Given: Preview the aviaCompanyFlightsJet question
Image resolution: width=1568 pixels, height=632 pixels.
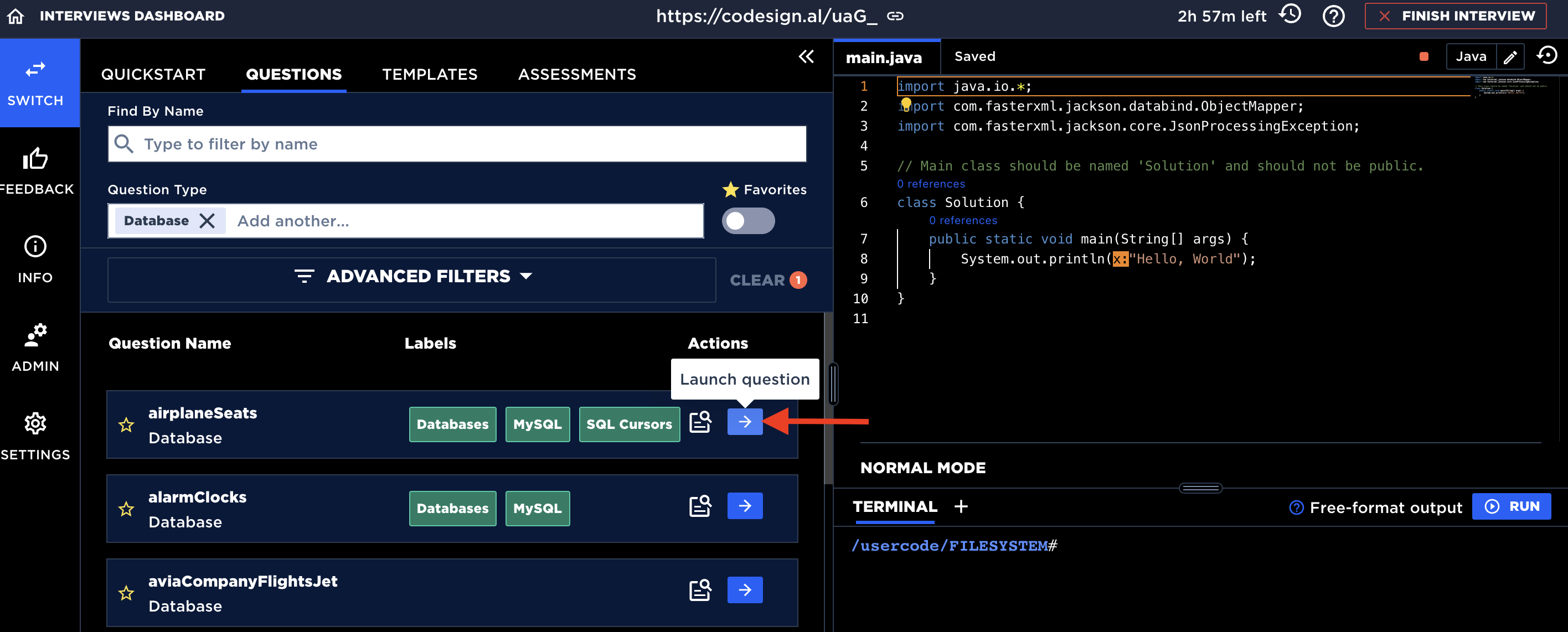Looking at the screenshot, I should click(700, 590).
